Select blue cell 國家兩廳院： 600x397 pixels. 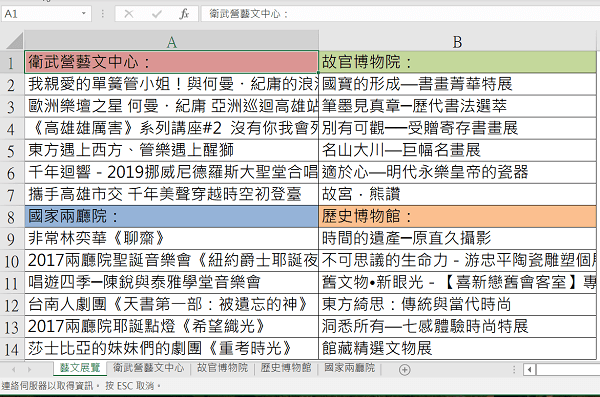click(171, 217)
